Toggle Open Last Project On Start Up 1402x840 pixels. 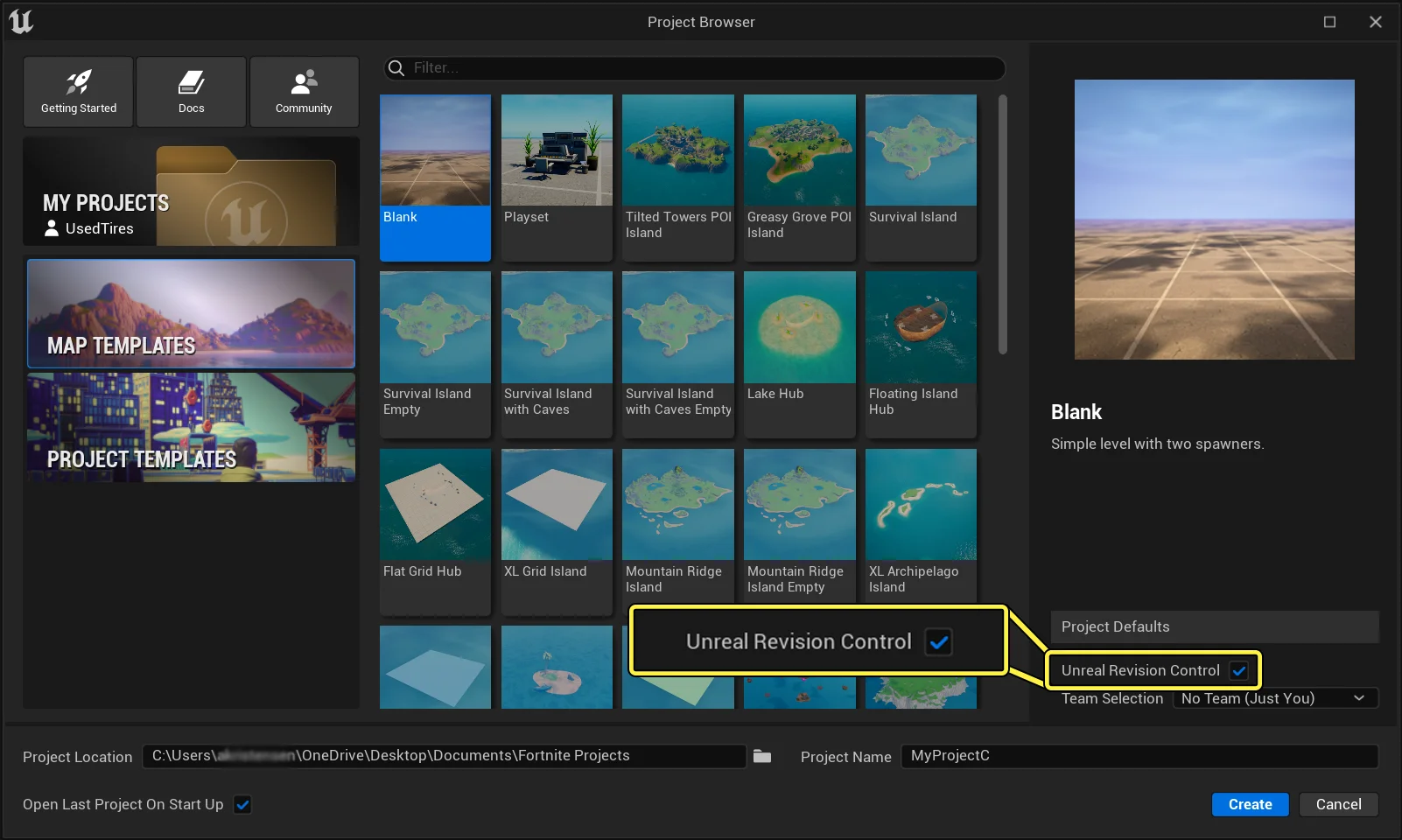point(242,805)
